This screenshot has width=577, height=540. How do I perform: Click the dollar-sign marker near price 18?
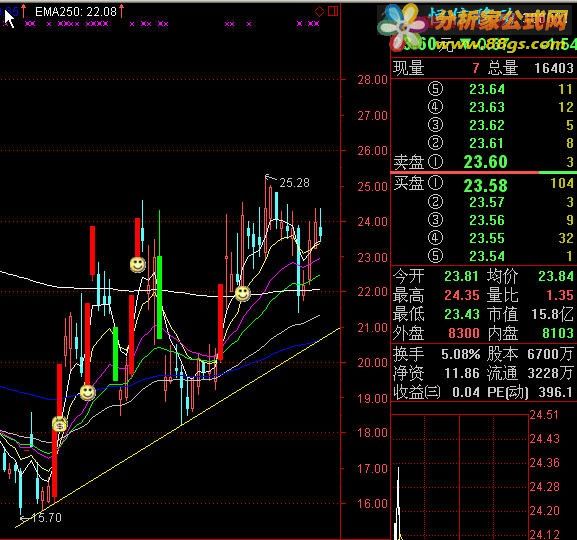60,424
